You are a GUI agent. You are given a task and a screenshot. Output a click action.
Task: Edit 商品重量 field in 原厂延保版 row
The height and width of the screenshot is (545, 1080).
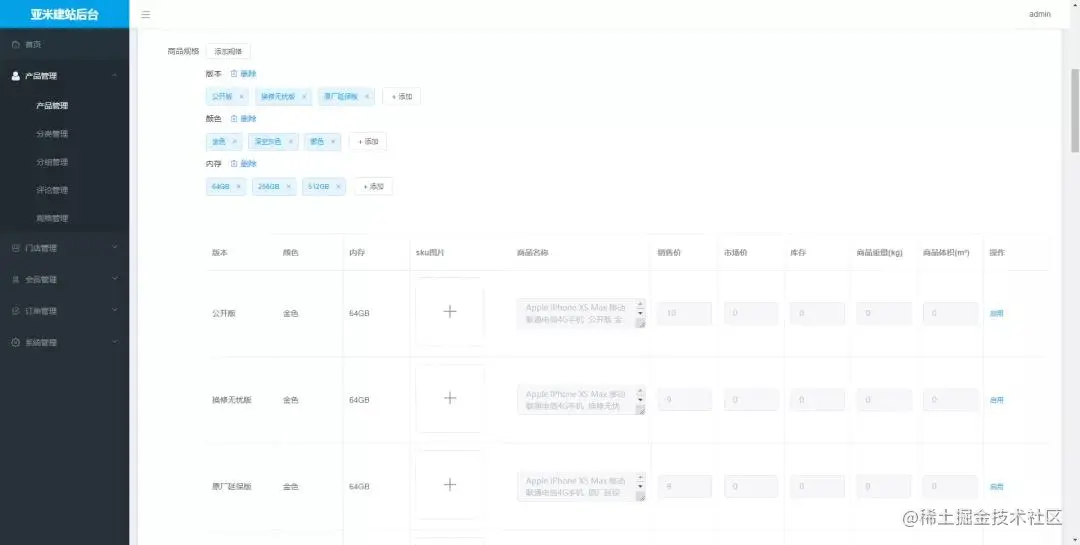pos(884,486)
